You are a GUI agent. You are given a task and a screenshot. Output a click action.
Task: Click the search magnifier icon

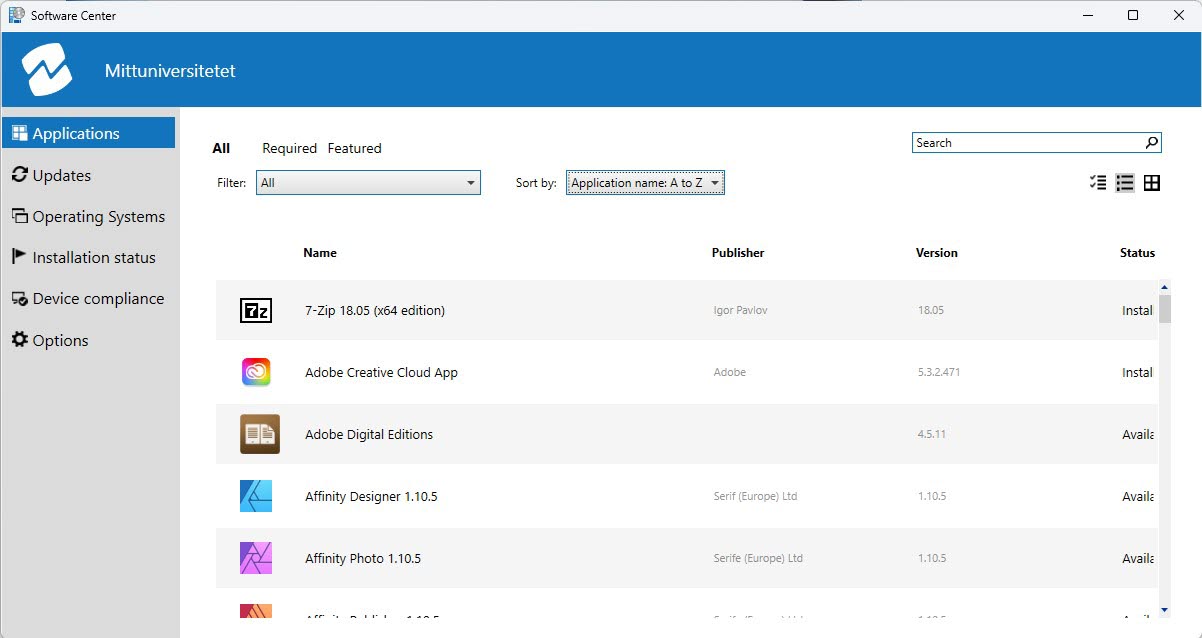pos(1152,143)
